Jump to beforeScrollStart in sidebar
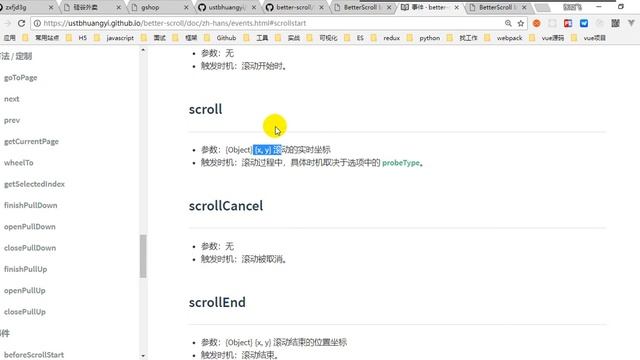The height and width of the screenshot is (360, 640). (34, 354)
